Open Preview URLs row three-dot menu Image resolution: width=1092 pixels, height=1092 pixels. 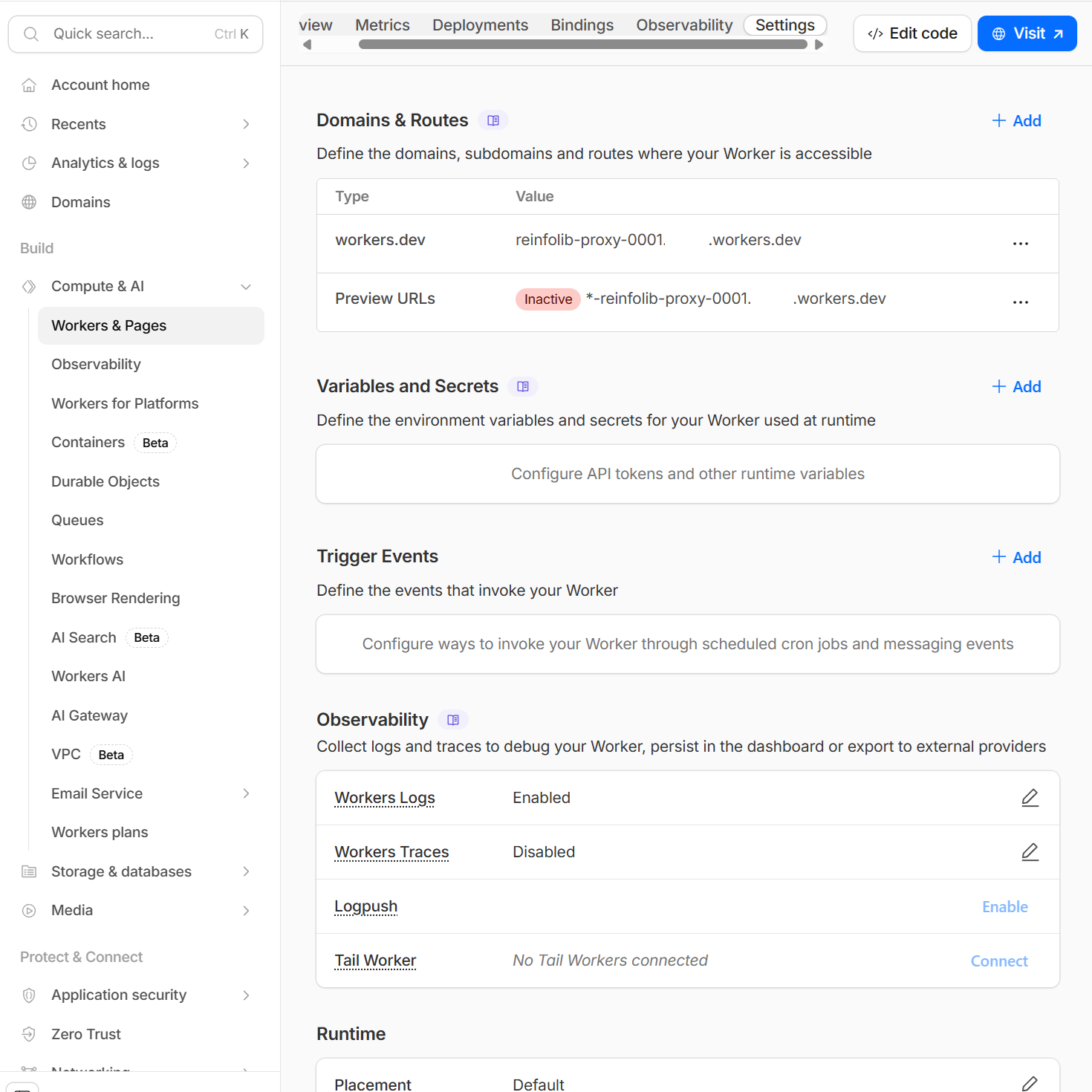[x=1021, y=302]
